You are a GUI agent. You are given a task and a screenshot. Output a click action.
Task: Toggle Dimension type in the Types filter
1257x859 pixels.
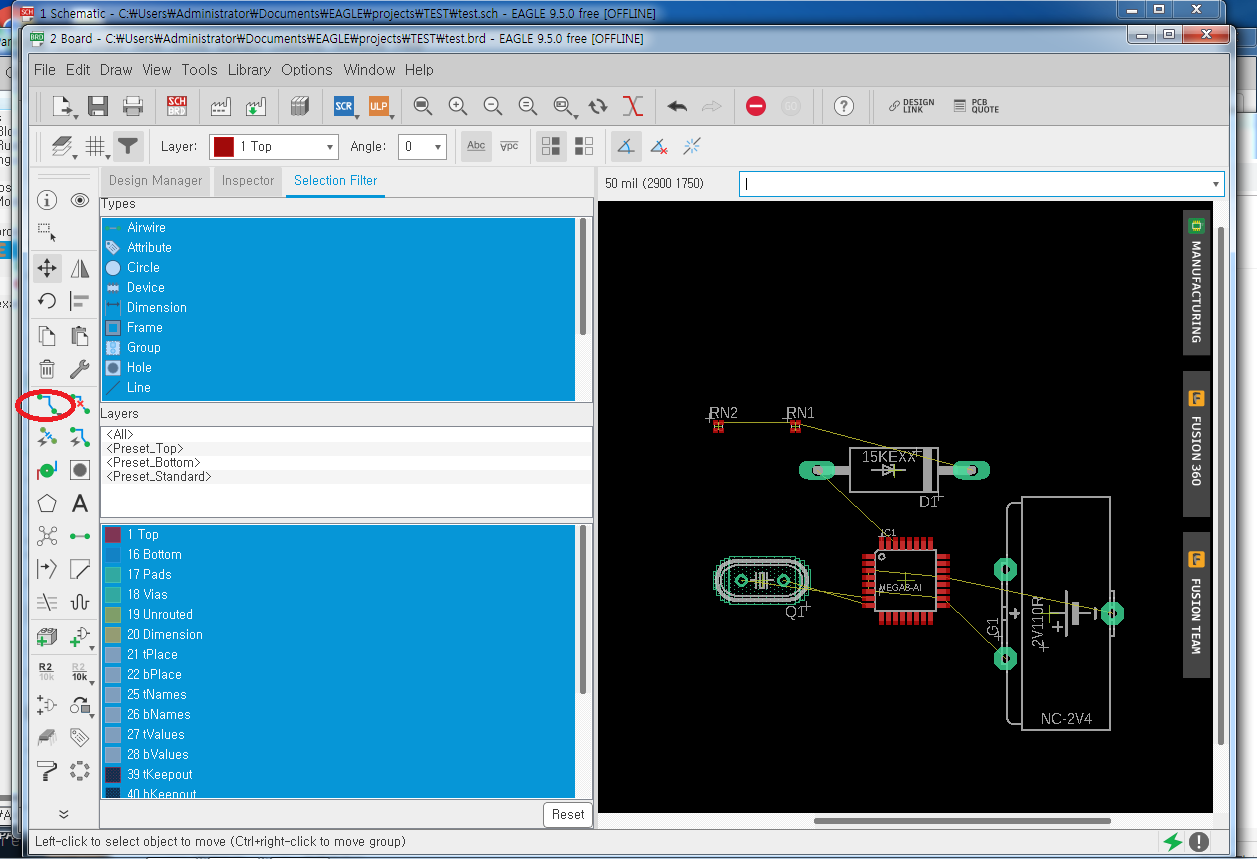[x=338, y=307]
